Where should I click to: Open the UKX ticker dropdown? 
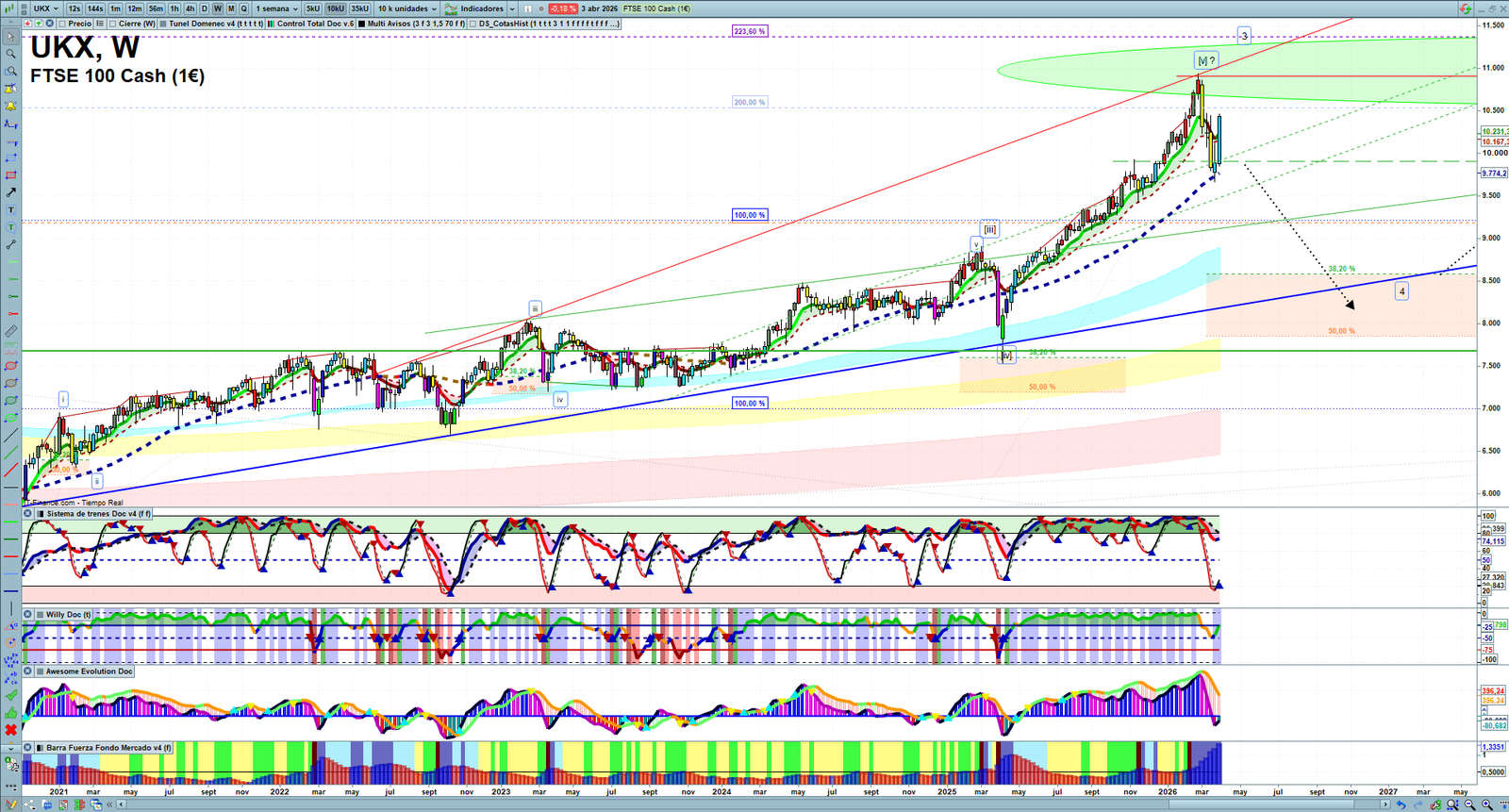(45, 8)
